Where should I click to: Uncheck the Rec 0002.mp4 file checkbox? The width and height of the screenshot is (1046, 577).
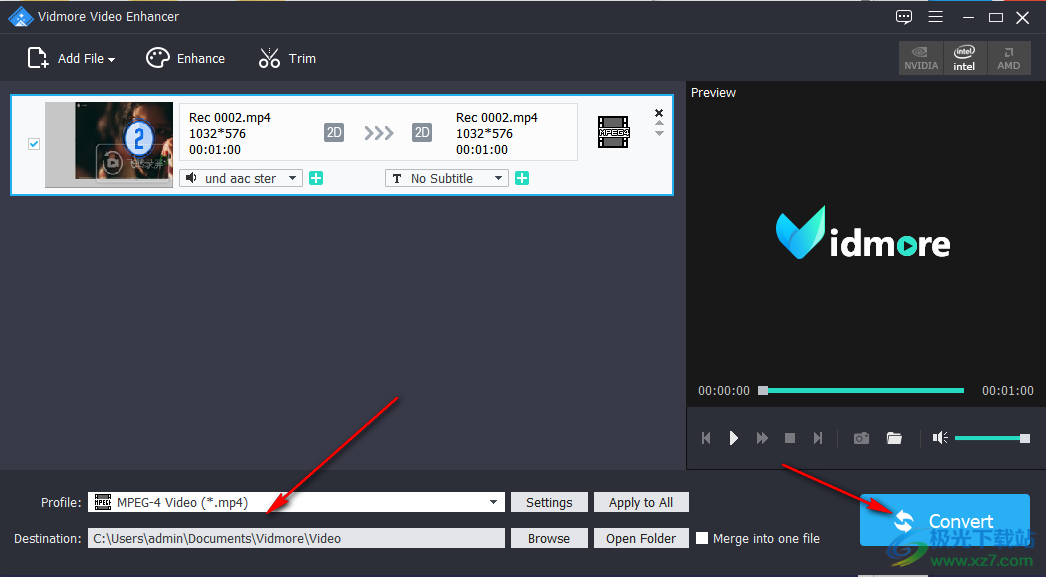coord(34,144)
